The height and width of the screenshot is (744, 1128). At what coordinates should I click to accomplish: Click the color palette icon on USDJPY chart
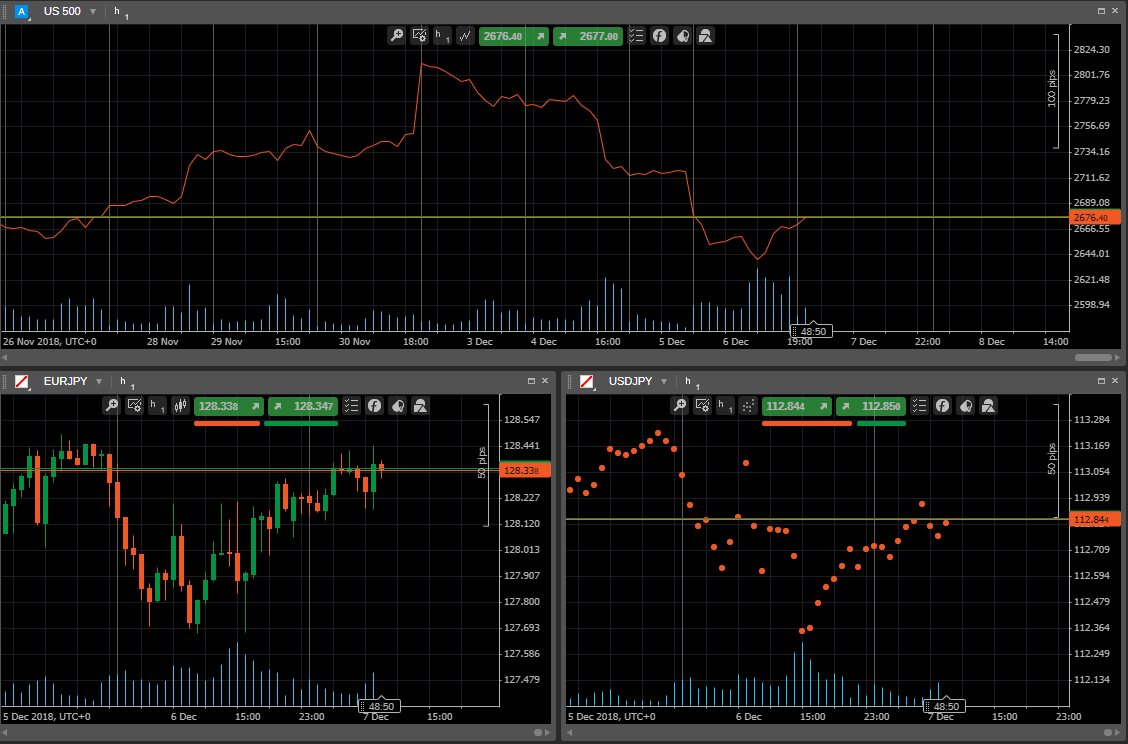(x=965, y=406)
